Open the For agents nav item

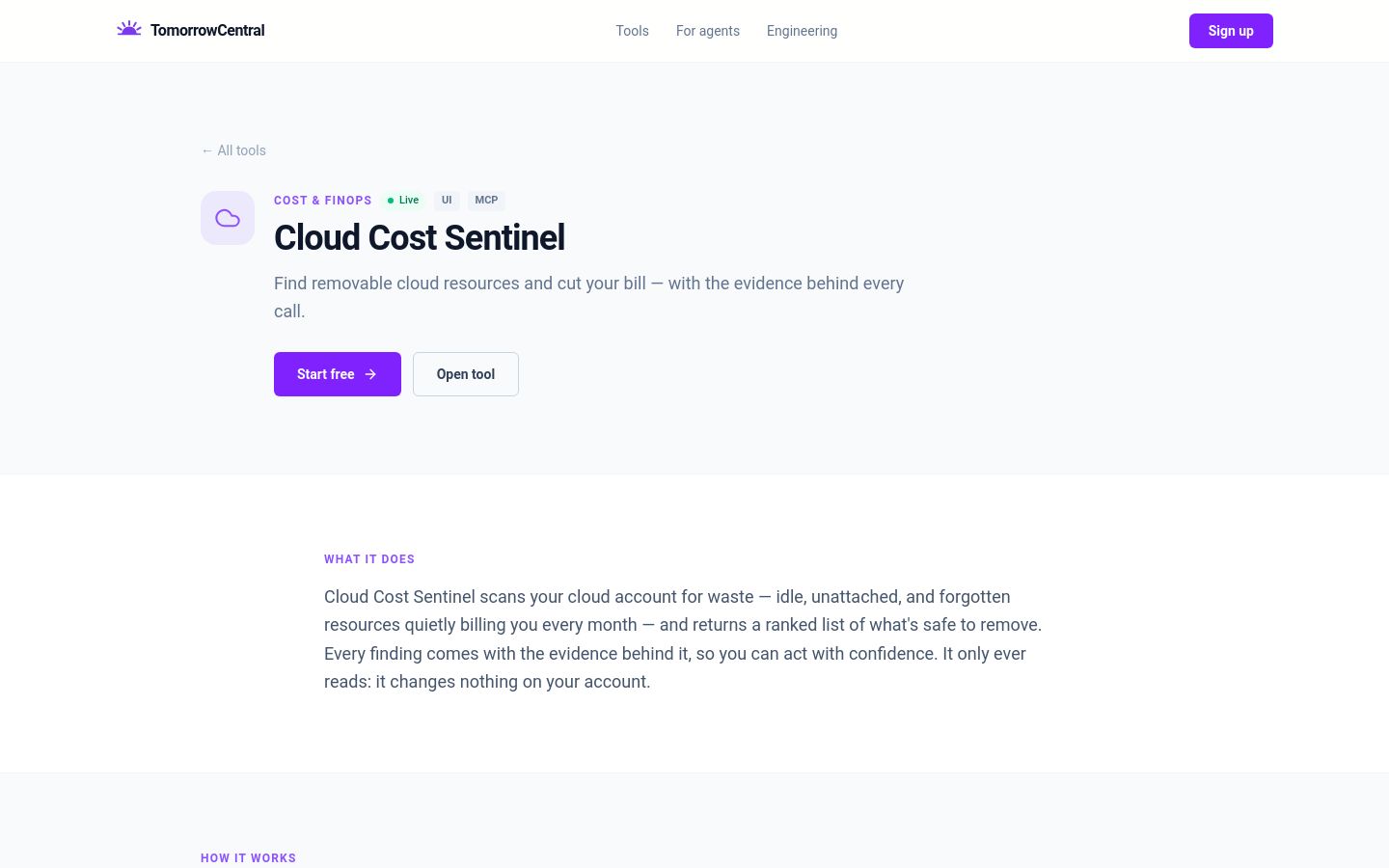(708, 31)
